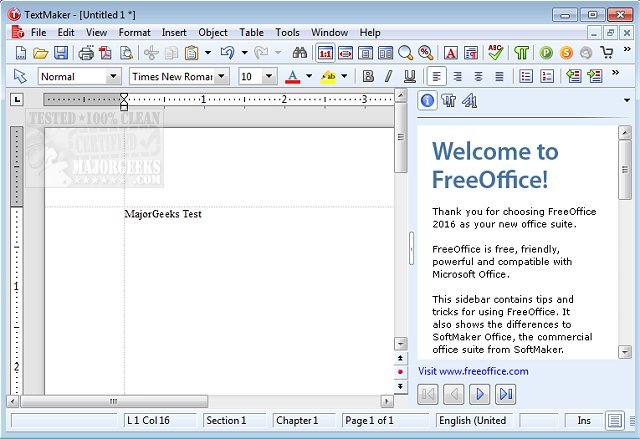Toggle Italic formatting
The width and height of the screenshot is (640, 439).
[x=388, y=76]
